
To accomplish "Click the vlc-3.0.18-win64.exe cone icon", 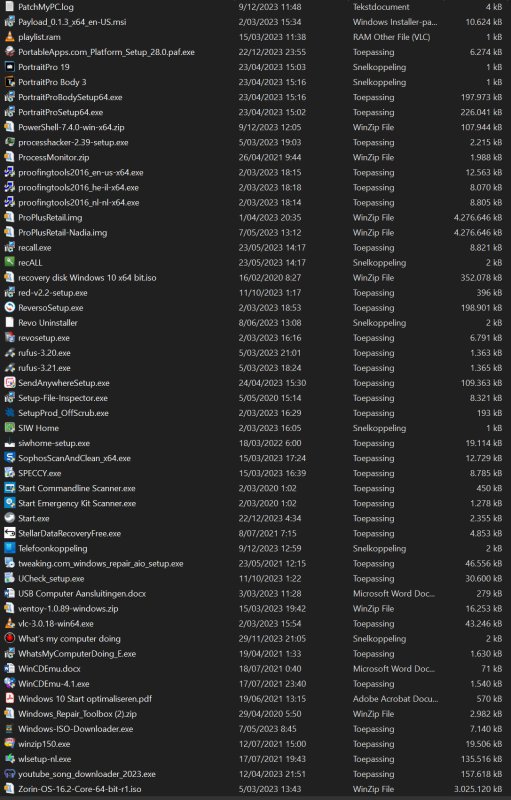I will click(9, 623).
